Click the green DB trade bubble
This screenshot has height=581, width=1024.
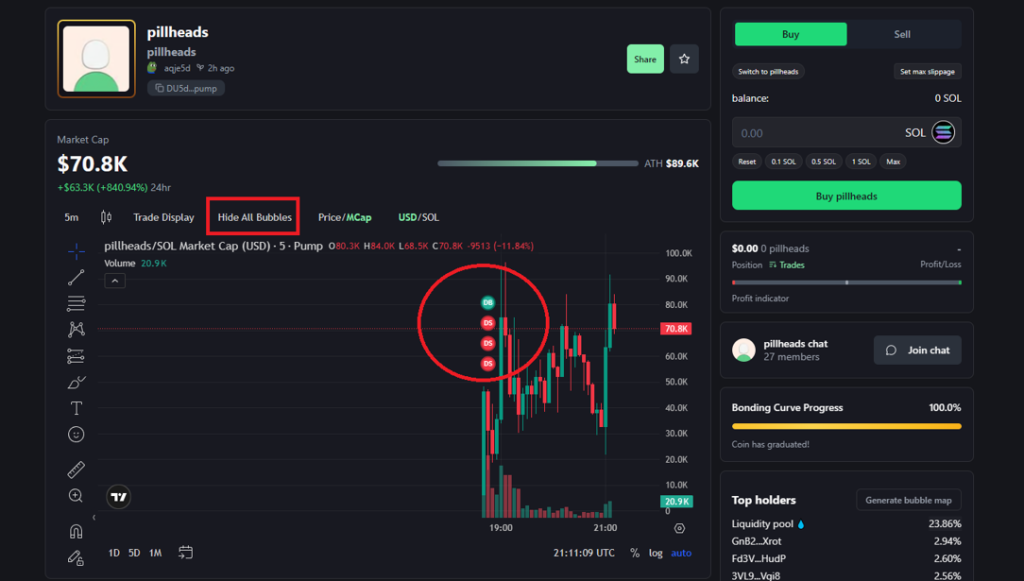488,302
